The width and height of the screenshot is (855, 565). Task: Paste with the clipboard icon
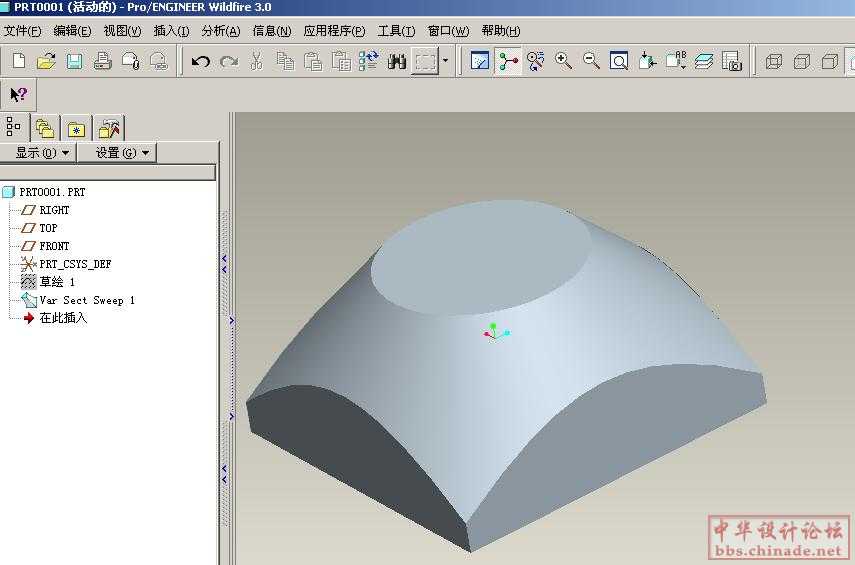[313, 61]
